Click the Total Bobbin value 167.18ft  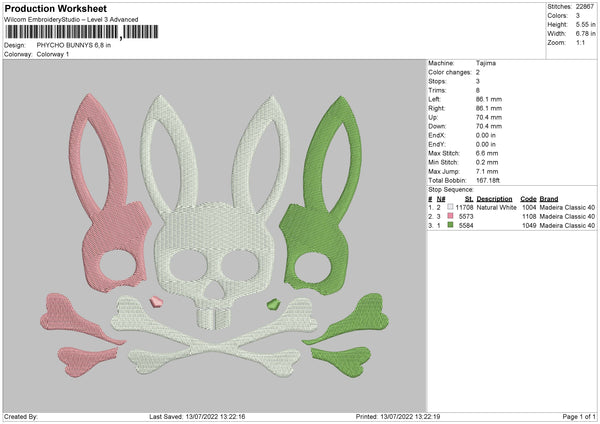pos(488,181)
